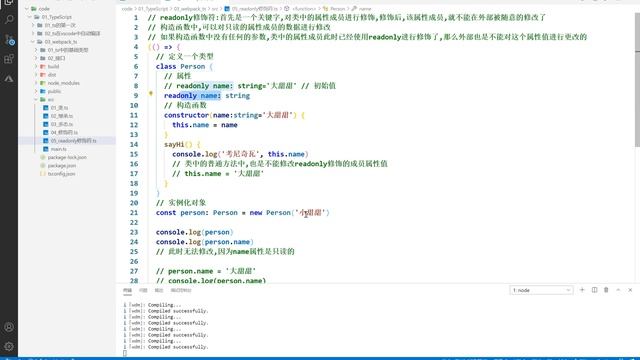Click 'constructor' keyword on line 11
640x360 pixels.
(186, 115)
